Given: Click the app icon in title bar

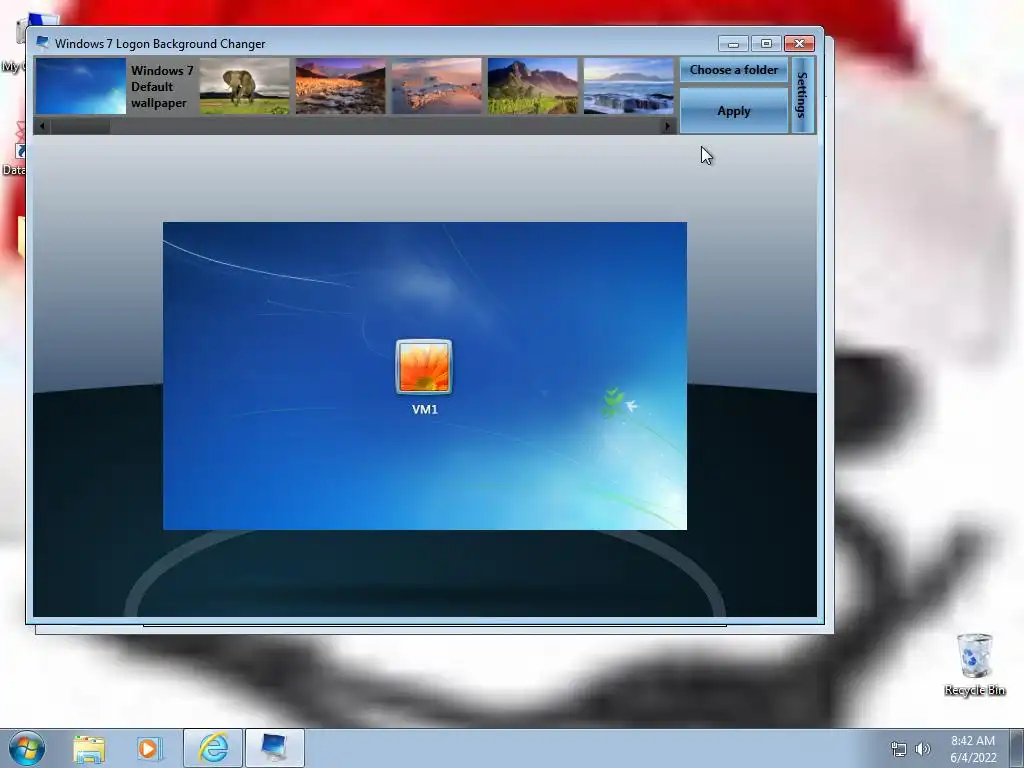Looking at the screenshot, I should (x=42, y=43).
